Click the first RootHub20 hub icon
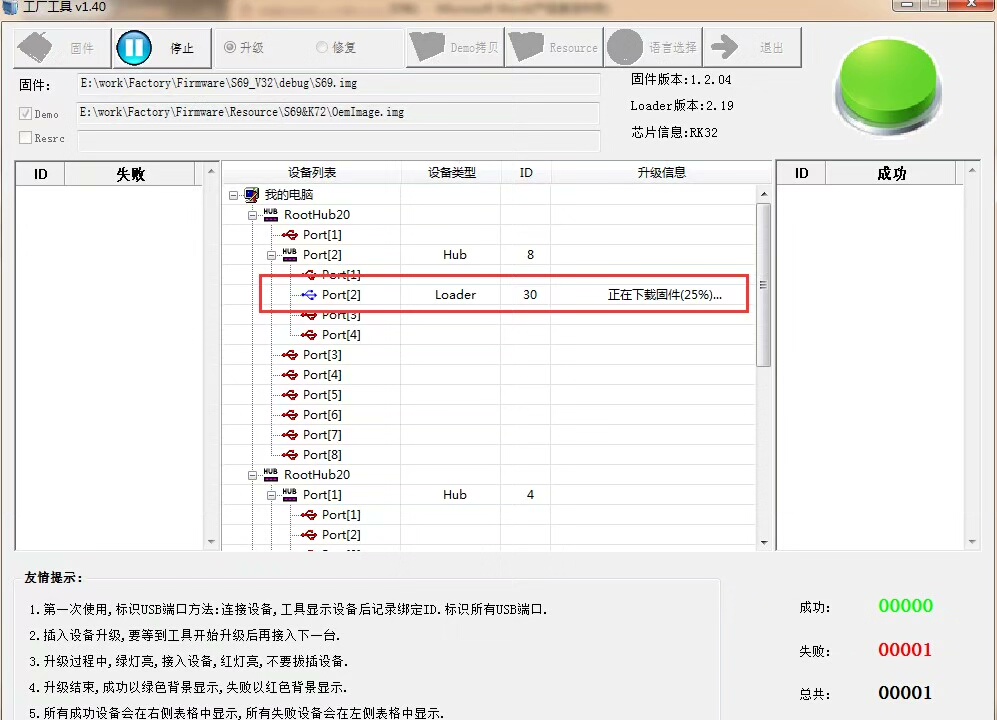 (271, 214)
